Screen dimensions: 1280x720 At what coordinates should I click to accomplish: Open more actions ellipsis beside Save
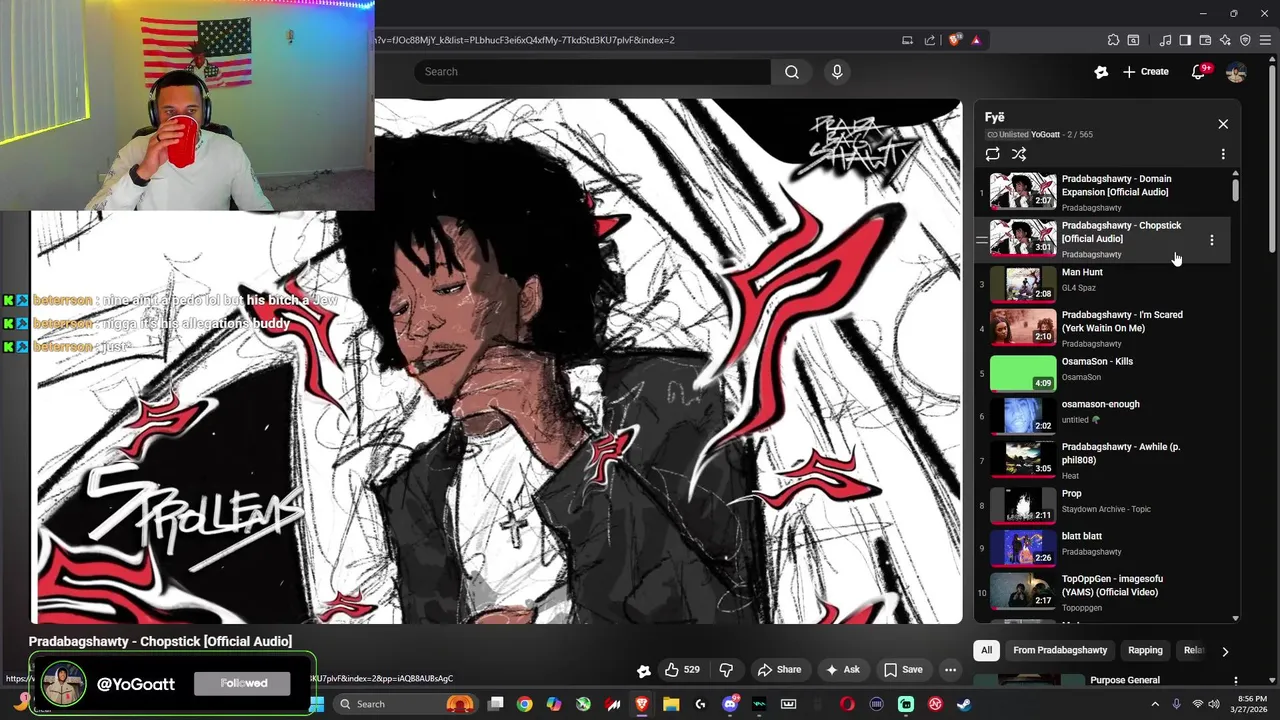(951, 670)
